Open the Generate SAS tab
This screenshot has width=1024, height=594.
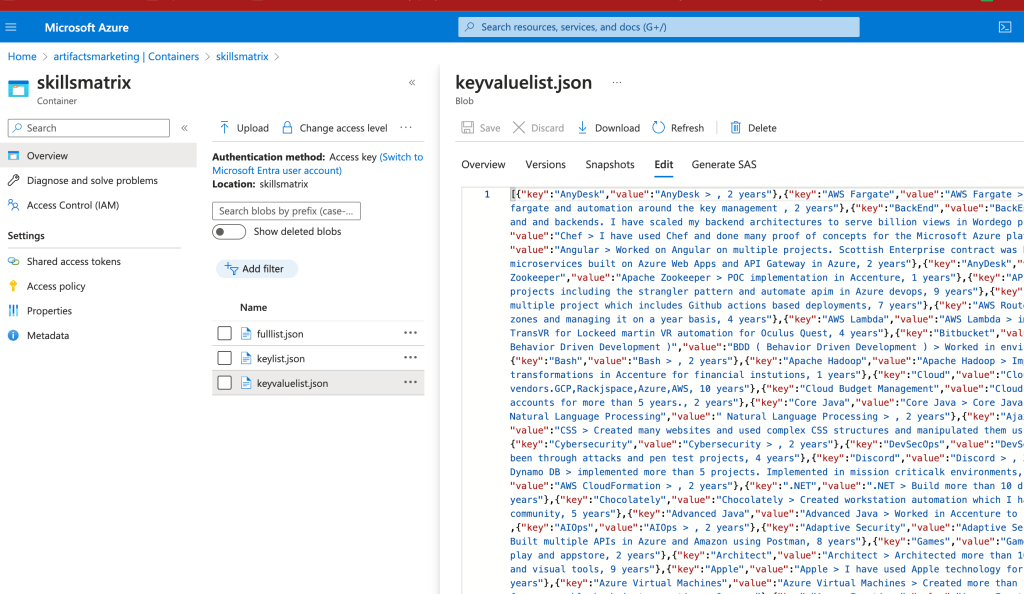point(724,164)
